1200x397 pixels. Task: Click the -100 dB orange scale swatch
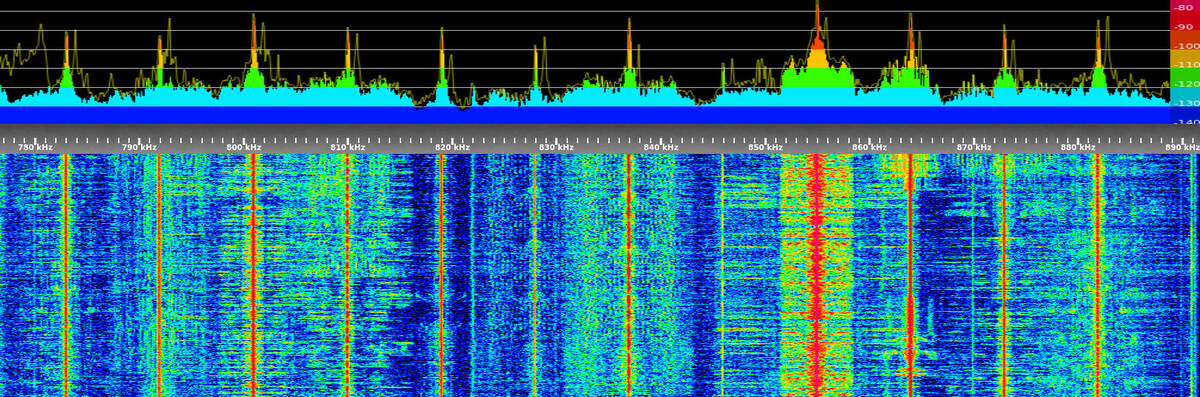pyautogui.click(x=1185, y=45)
